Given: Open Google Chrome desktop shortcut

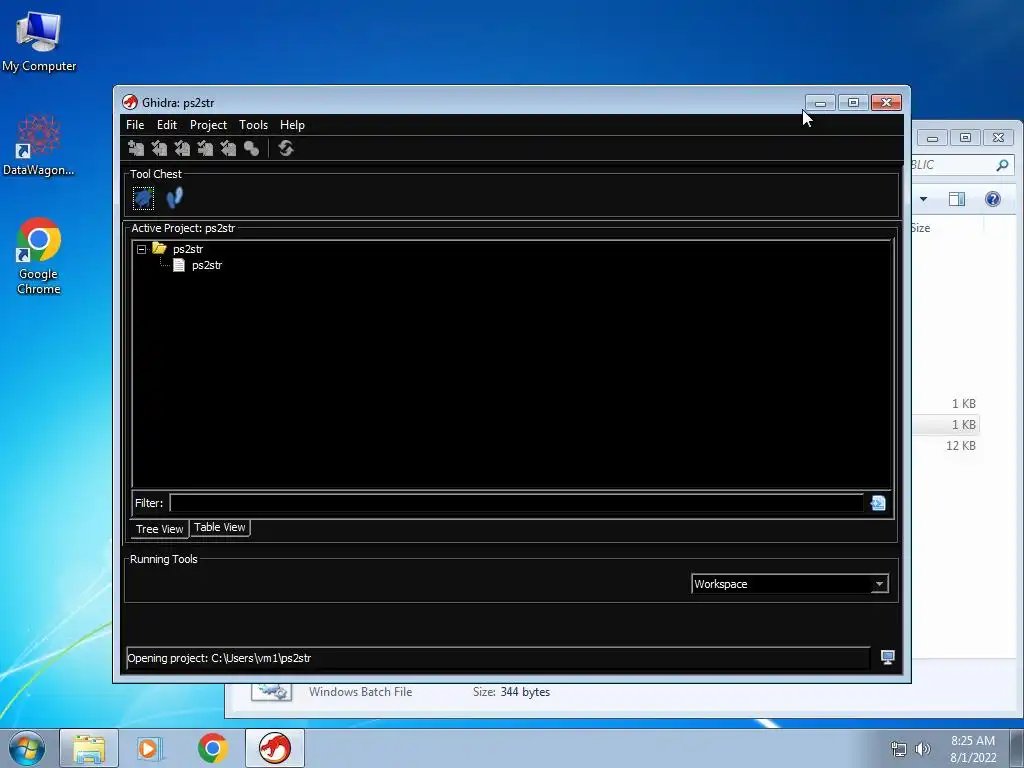Looking at the screenshot, I should (39, 256).
